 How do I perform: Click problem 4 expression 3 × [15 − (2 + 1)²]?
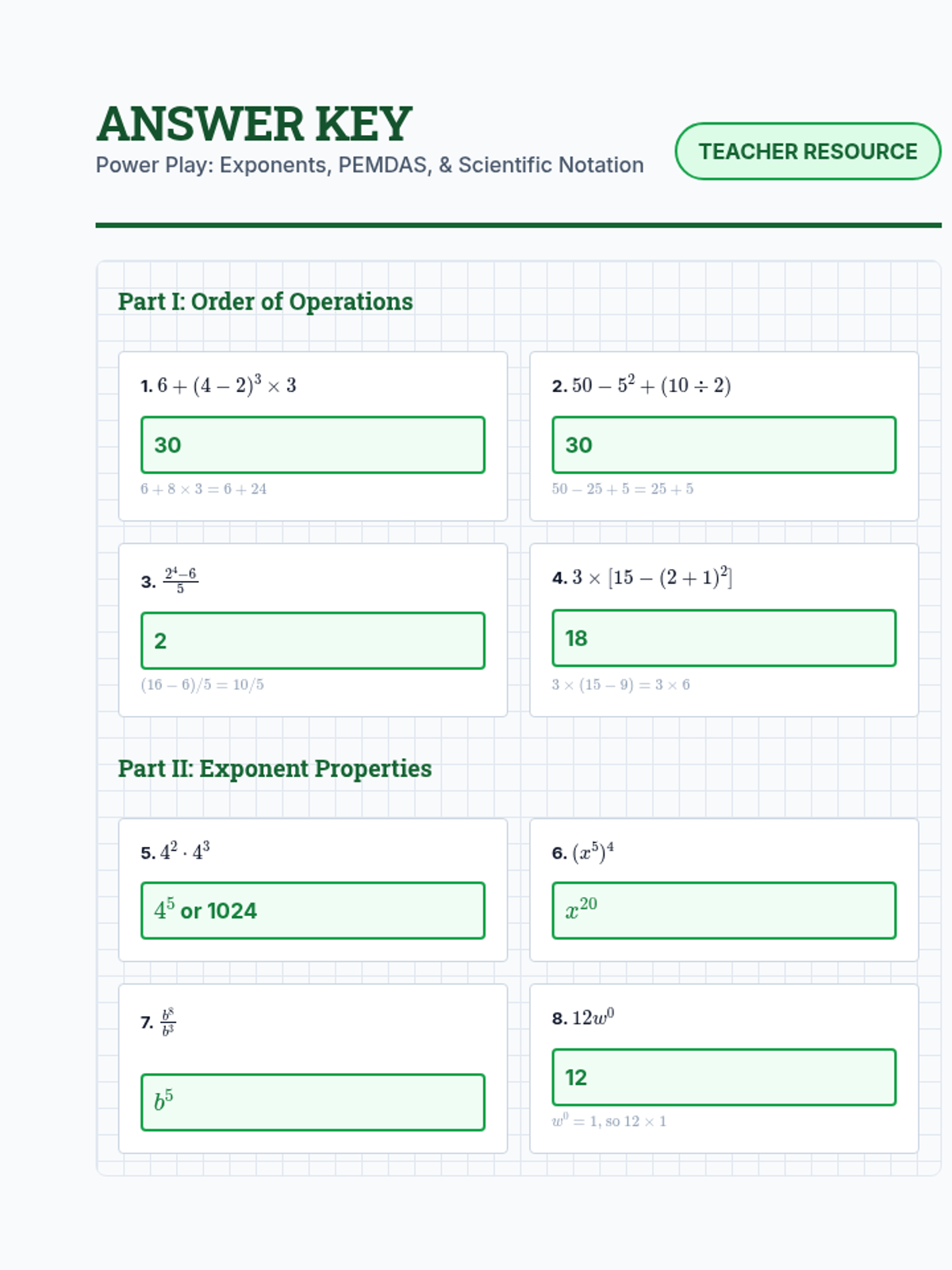tap(651, 578)
